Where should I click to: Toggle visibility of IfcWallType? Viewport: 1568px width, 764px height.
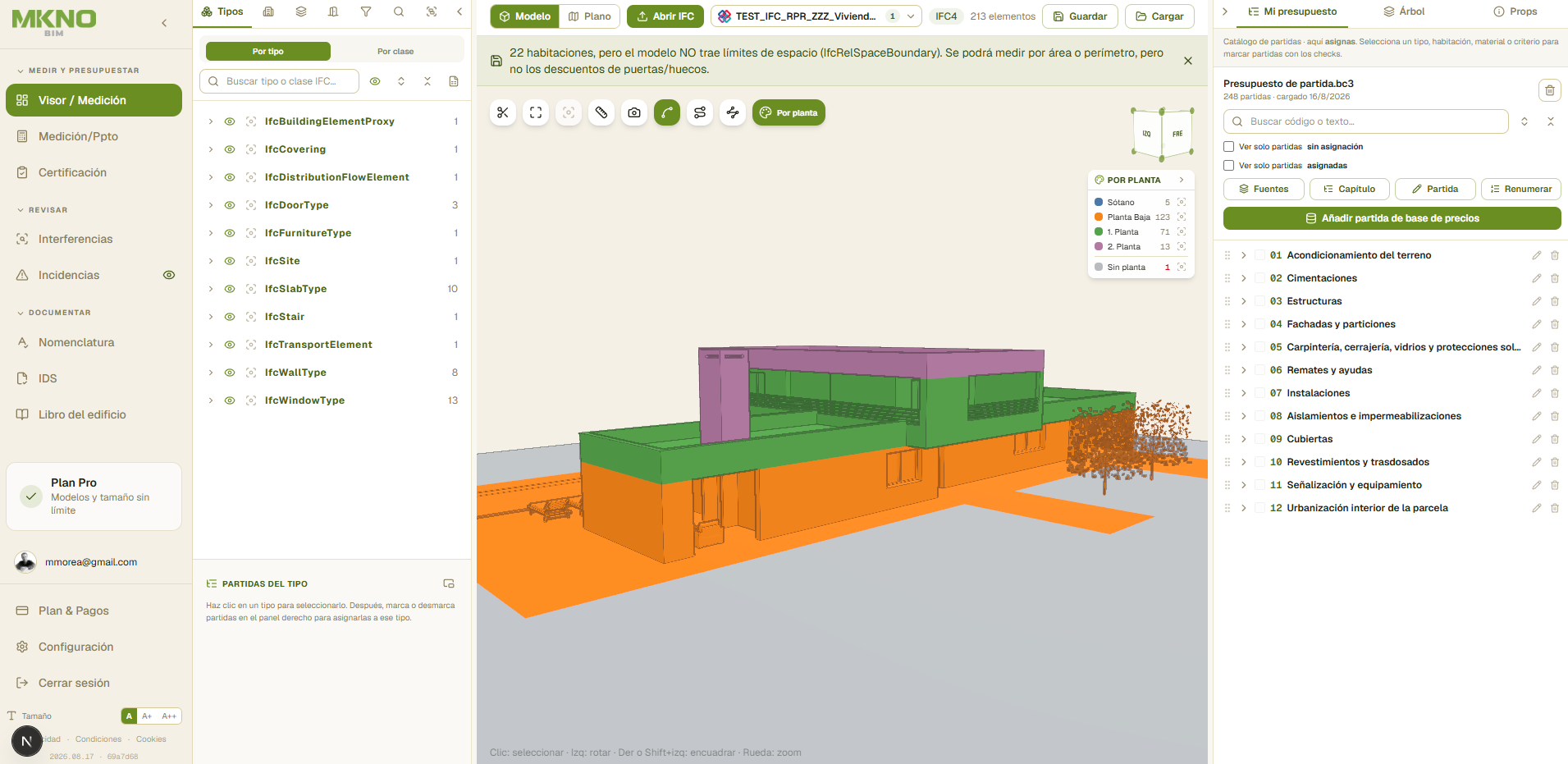click(x=230, y=373)
